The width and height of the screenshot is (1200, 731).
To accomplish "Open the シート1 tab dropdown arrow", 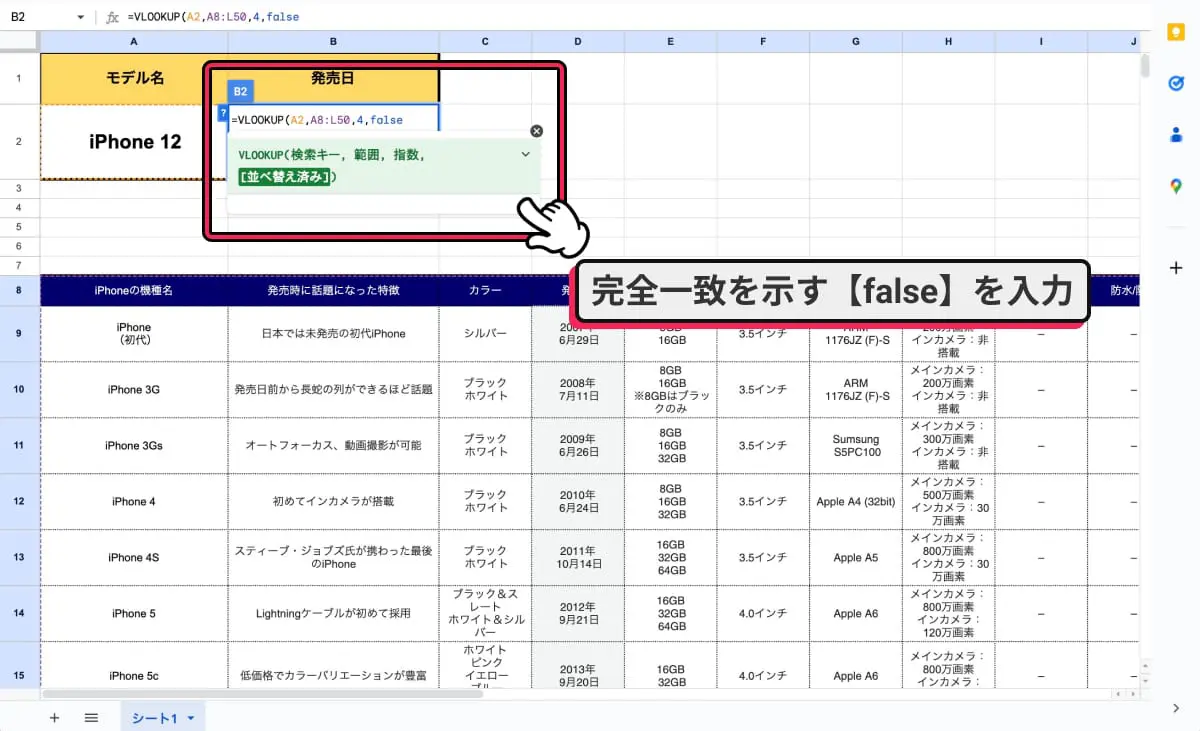I will (x=190, y=719).
